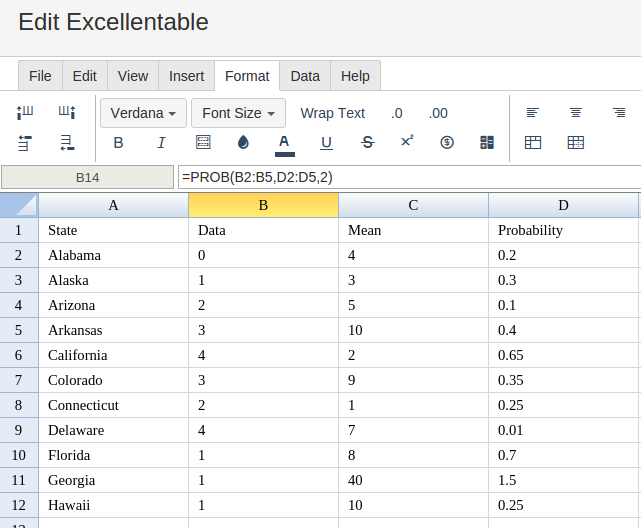Align text to the left

(533, 113)
